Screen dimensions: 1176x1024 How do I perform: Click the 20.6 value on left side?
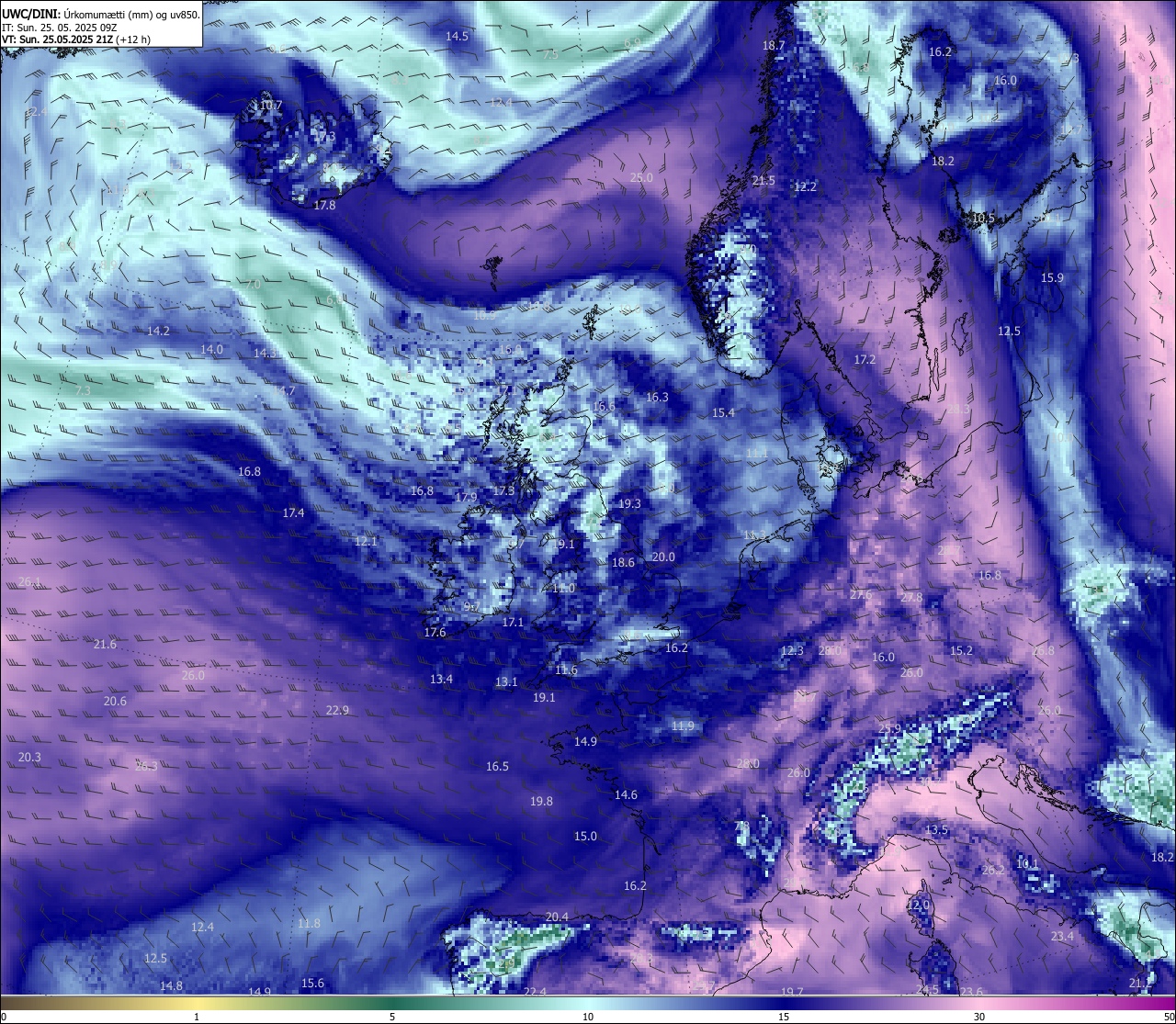coord(115,701)
